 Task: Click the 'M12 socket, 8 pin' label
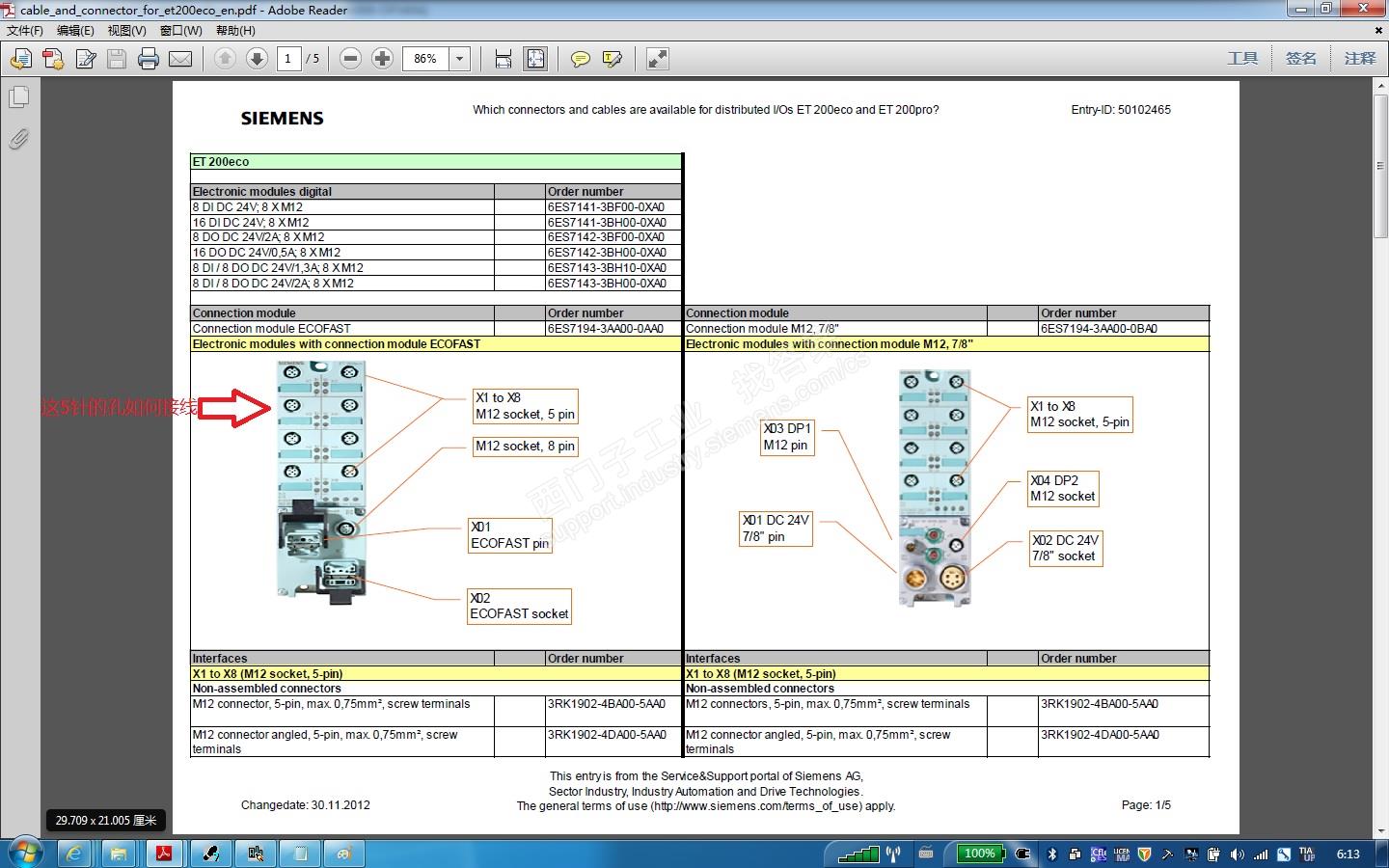[525, 446]
